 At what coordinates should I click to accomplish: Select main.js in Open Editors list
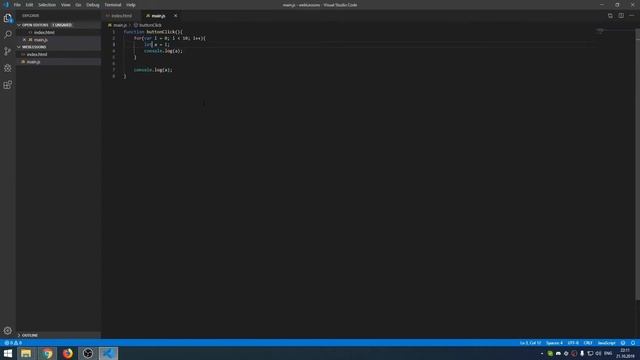58,40
